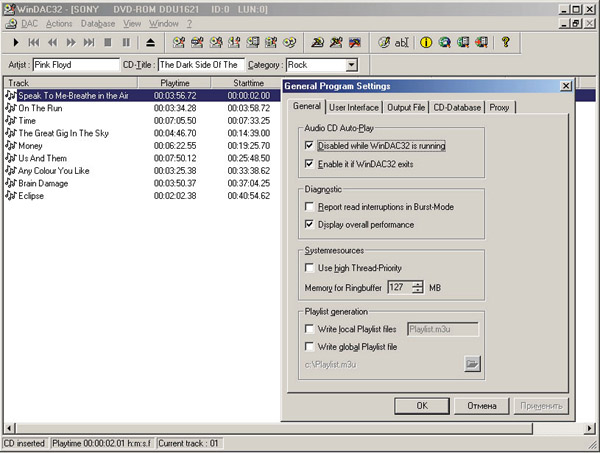Select 'Speak To Me-Breathe in the Air' track
The height and width of the screenshot is (453, 600).
(x=73, y=95)
